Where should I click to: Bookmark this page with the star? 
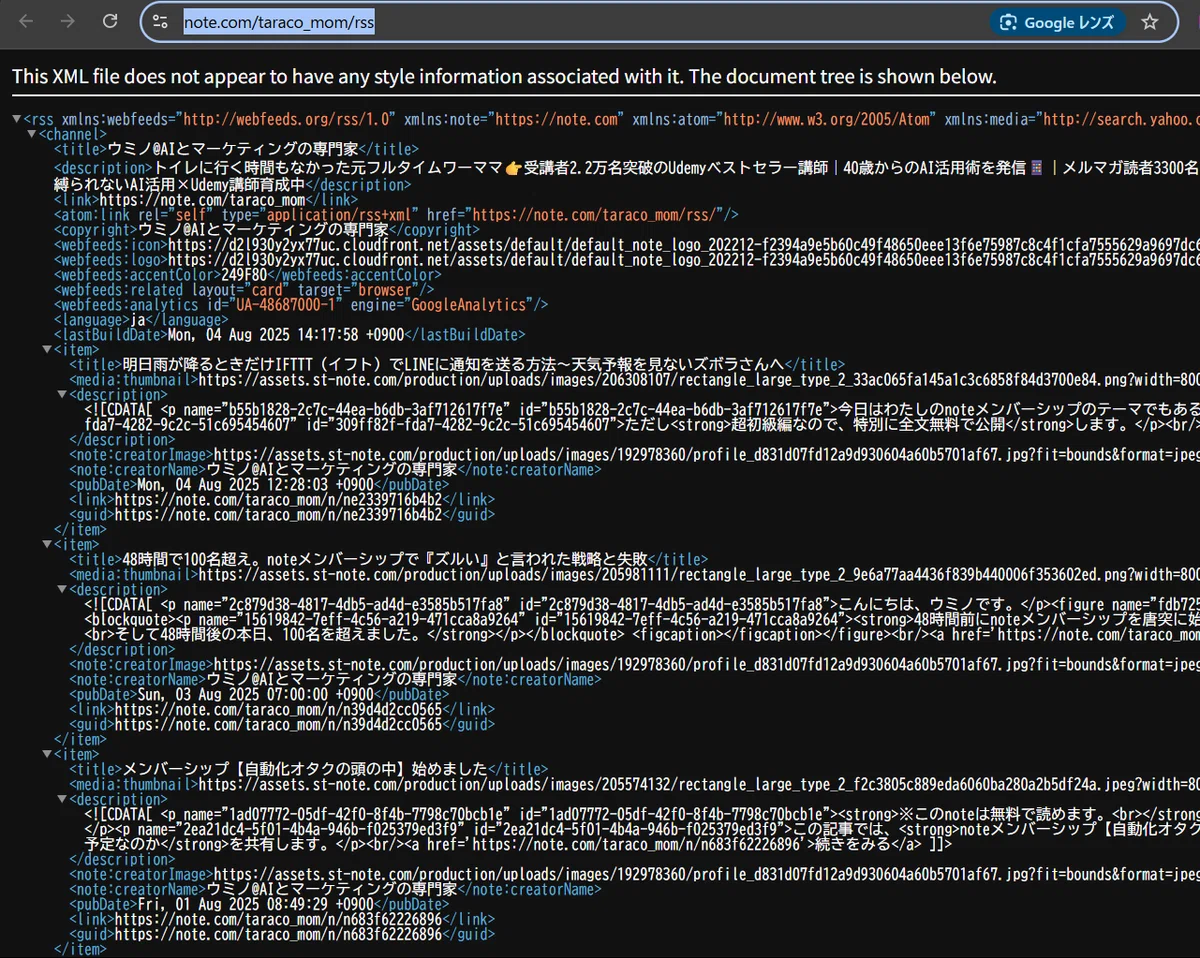[1150, 22]
